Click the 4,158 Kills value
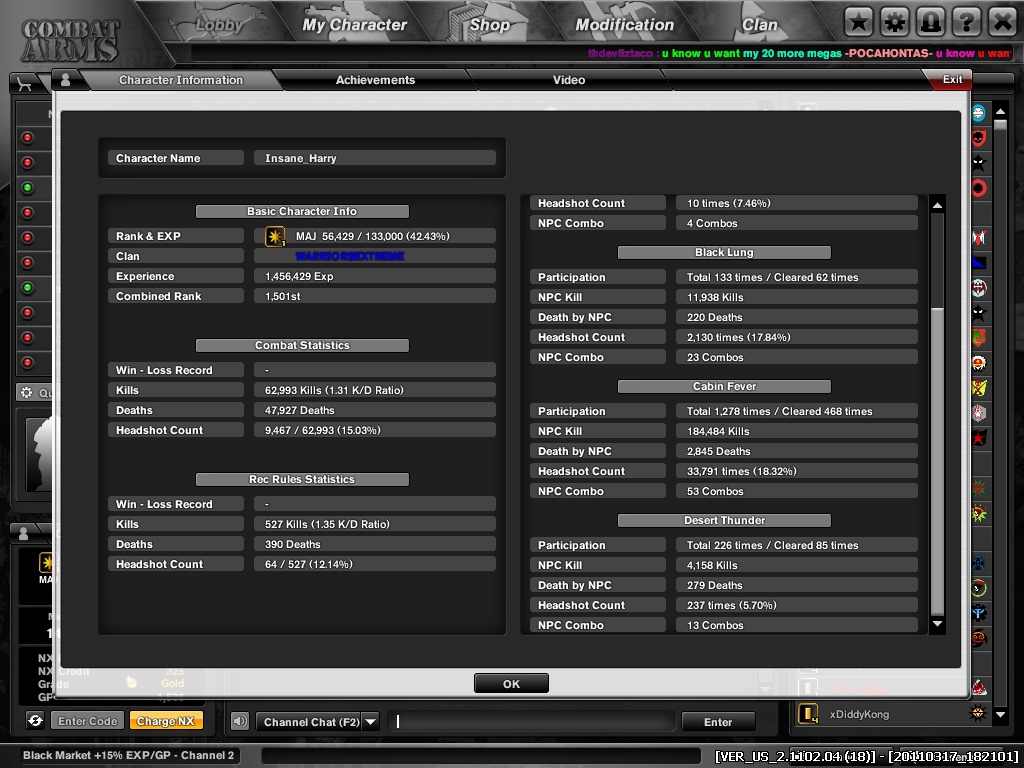Viewport: 1024px width, 768px height. click(x=712, y=566)
